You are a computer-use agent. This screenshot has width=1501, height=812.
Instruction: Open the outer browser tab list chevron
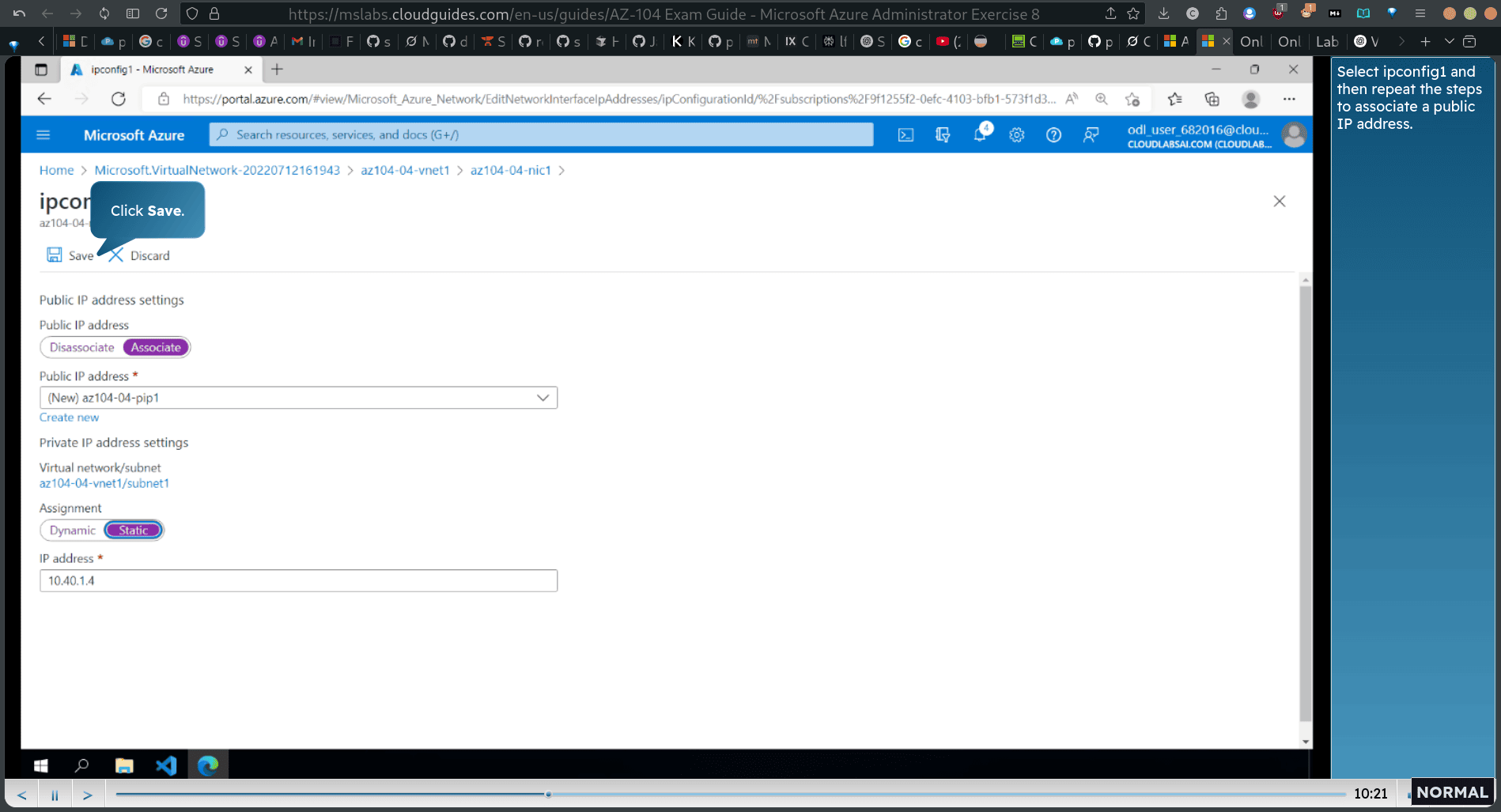point(1449,41)
